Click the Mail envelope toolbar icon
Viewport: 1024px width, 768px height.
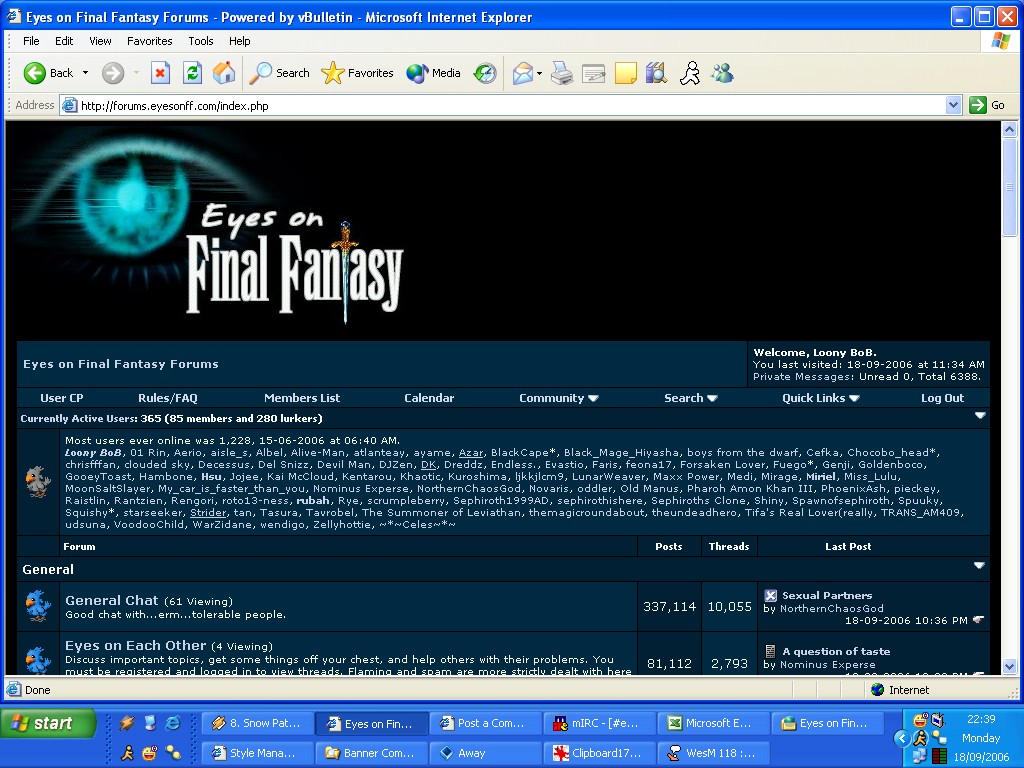[523, 73]
